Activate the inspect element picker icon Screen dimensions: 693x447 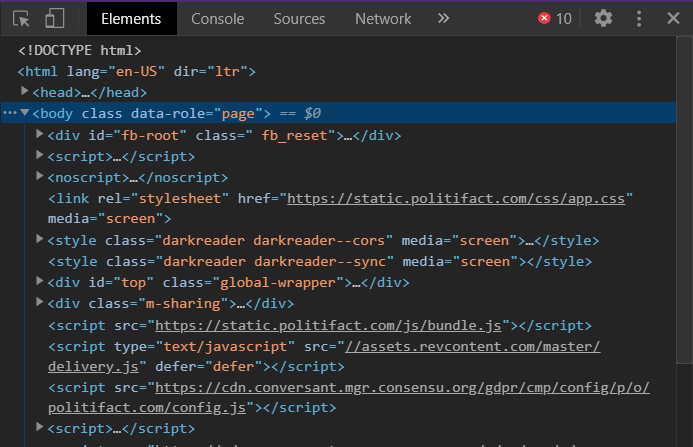pyautogui.click(x=21, y=19)
